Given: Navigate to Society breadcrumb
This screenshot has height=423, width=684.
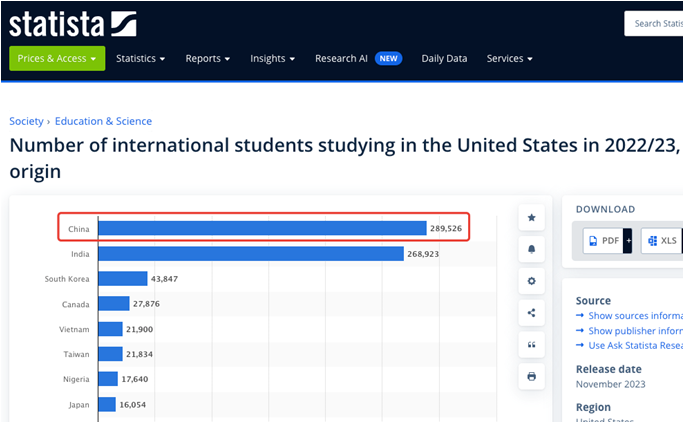Looking at the screenshot, I should tap(26, 121).
